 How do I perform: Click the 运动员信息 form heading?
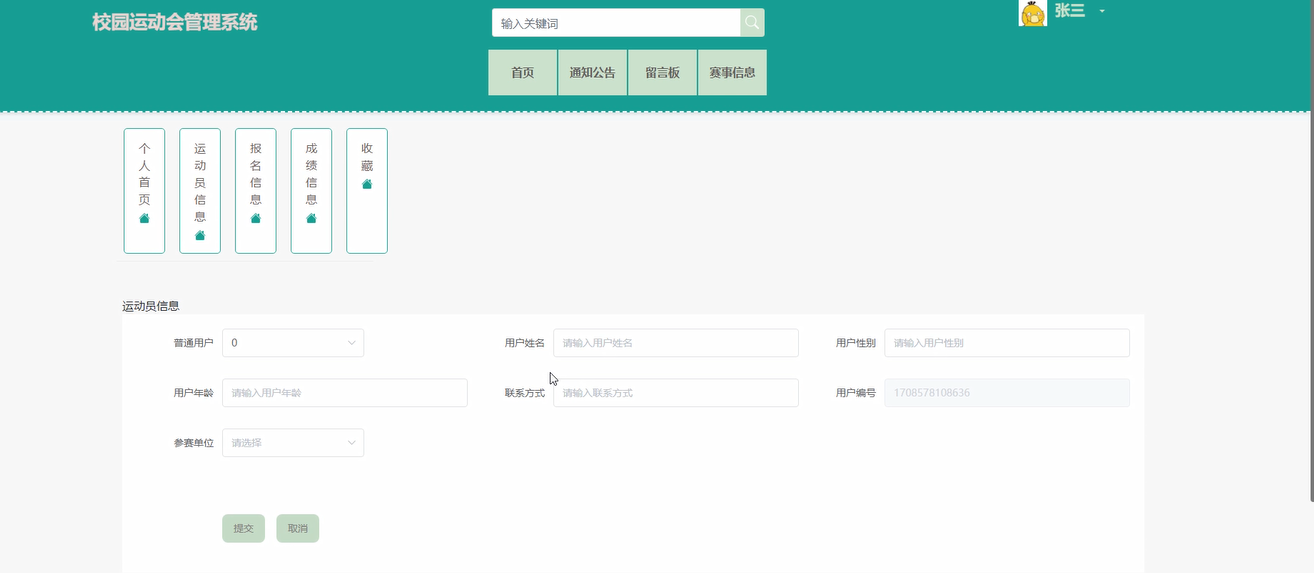tap(151, 306)
